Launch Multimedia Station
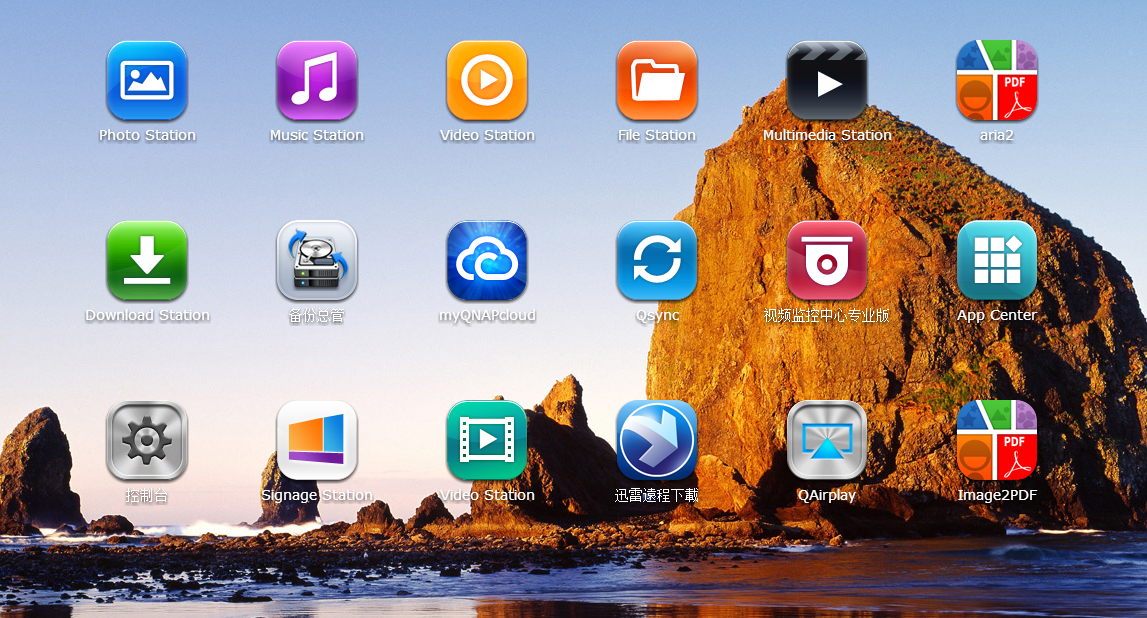Screen dimensions: 1147x618 click(827, 80)
